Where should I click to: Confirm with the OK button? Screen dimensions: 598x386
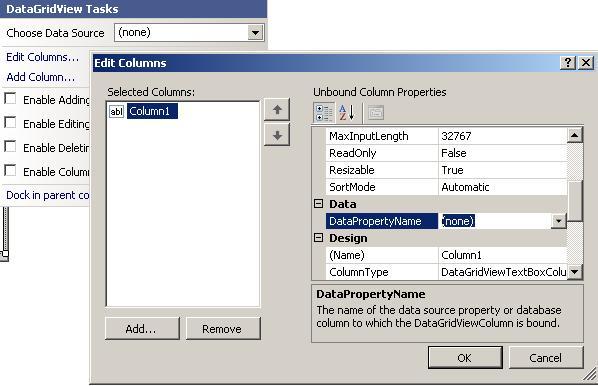(465, 358)
